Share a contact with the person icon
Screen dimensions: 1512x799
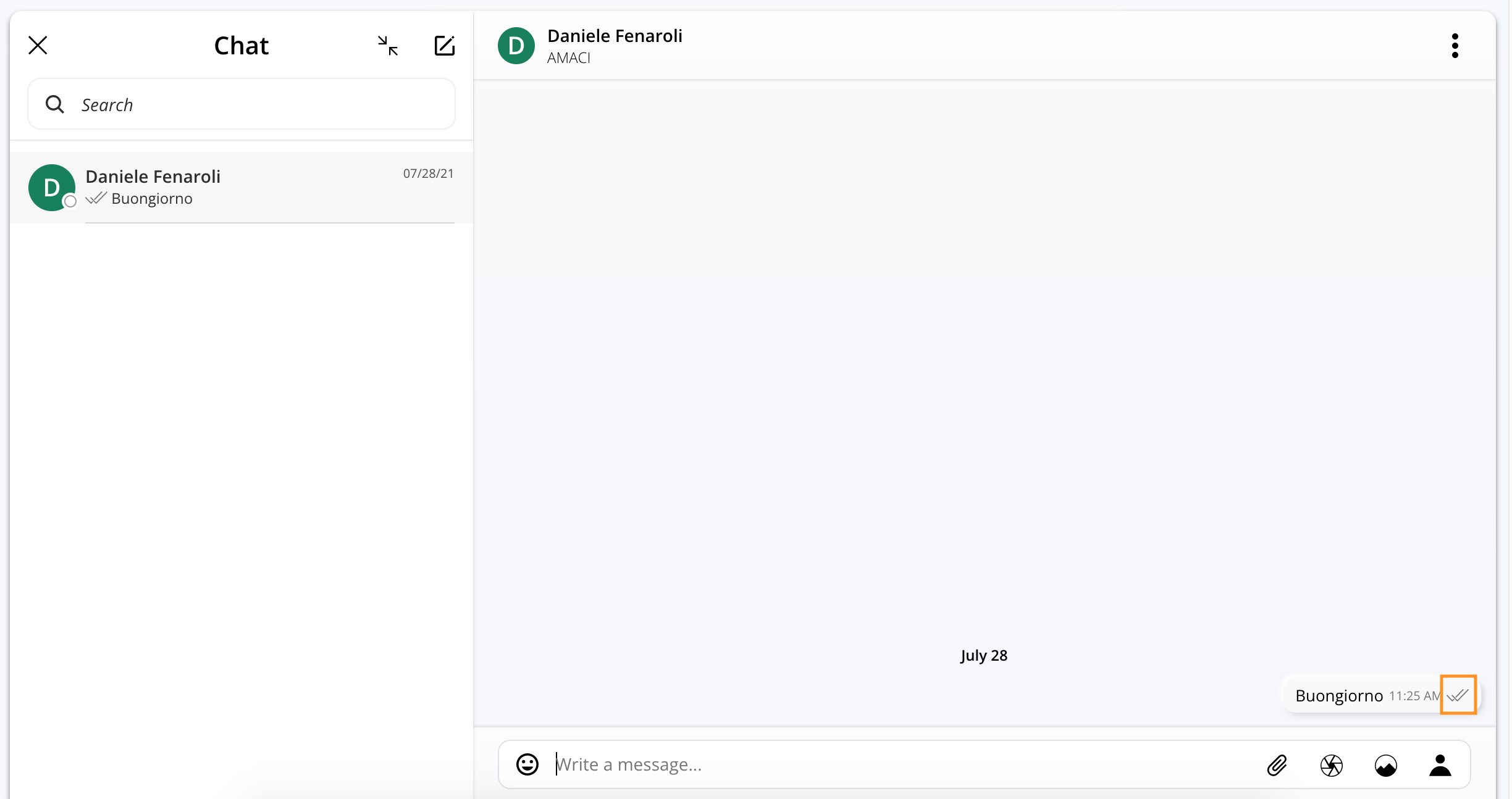[x=1440, y=765]
